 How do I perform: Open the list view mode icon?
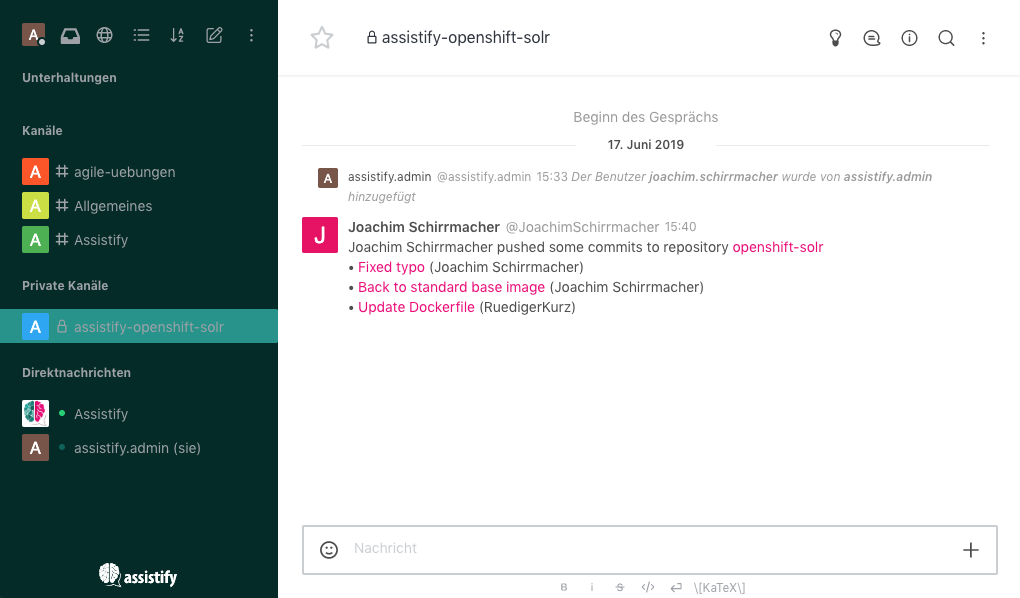tap(141, 35)
